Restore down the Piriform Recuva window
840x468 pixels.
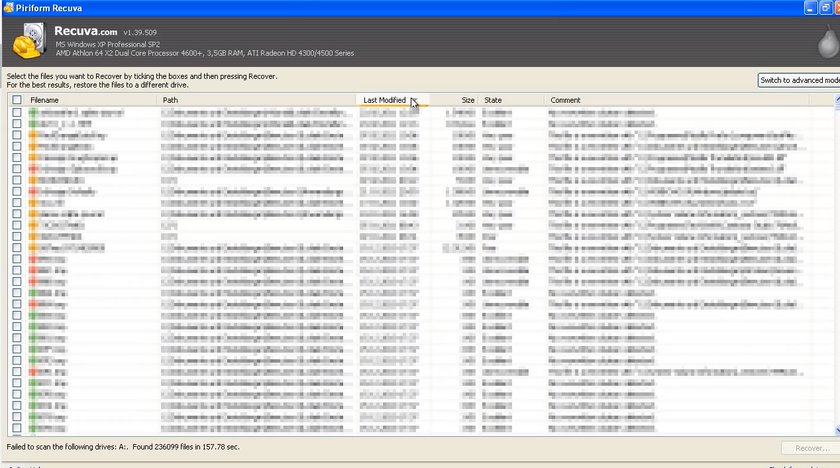(x=826, y=8)
